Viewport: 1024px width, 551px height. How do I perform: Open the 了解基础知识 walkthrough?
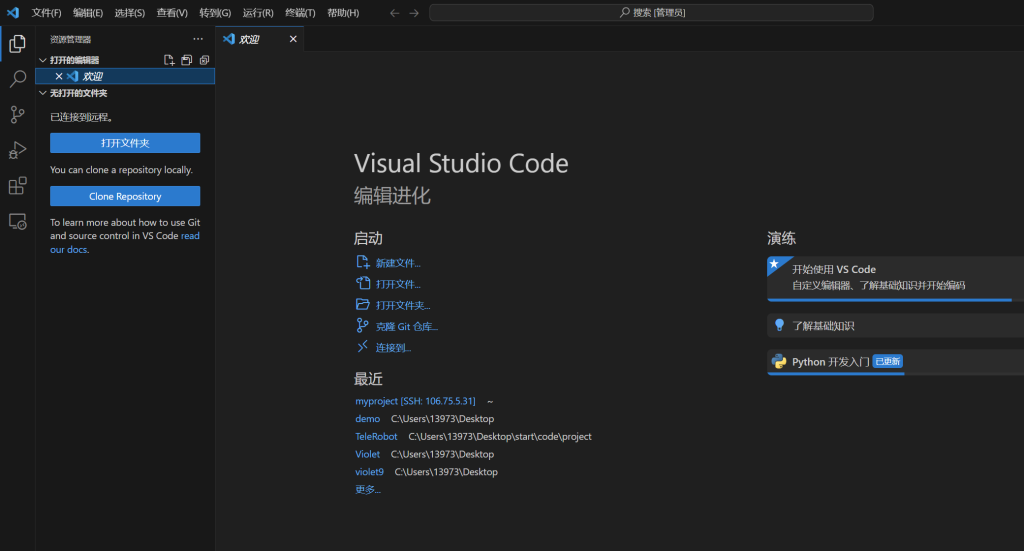click(895, 325)
